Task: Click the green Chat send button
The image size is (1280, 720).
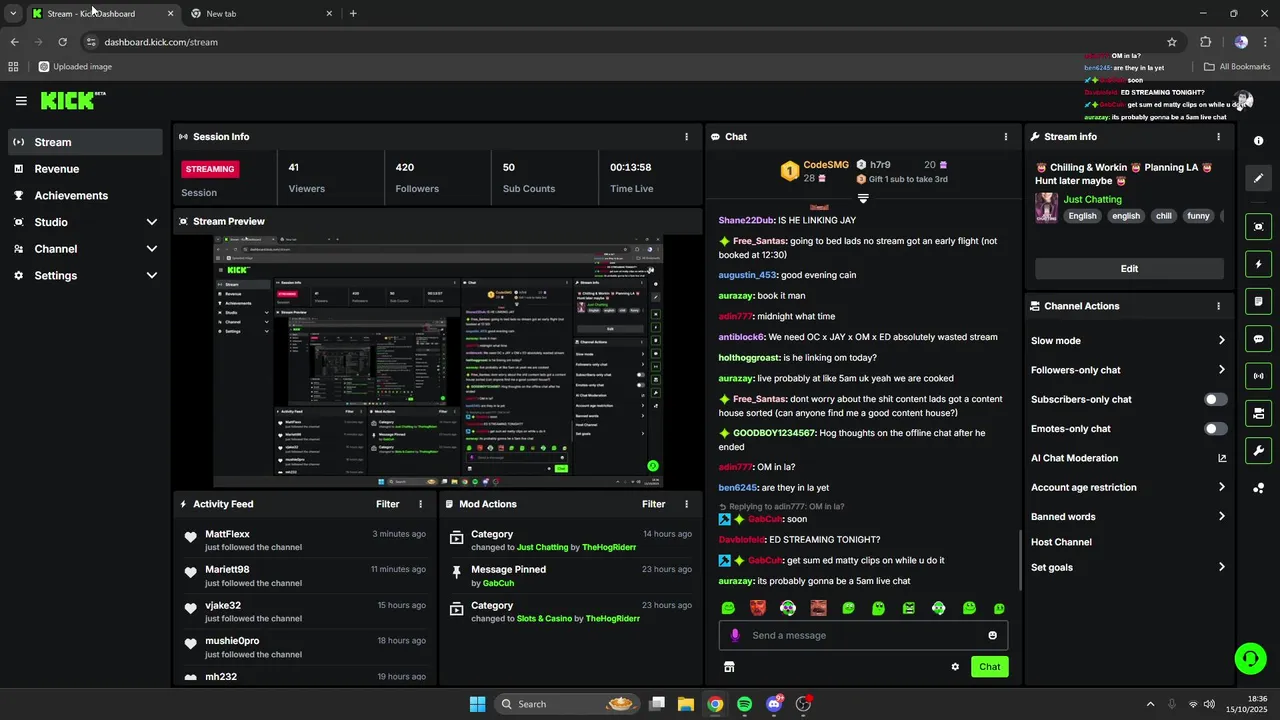Action: pyautogui.click(x=989, y=667)
